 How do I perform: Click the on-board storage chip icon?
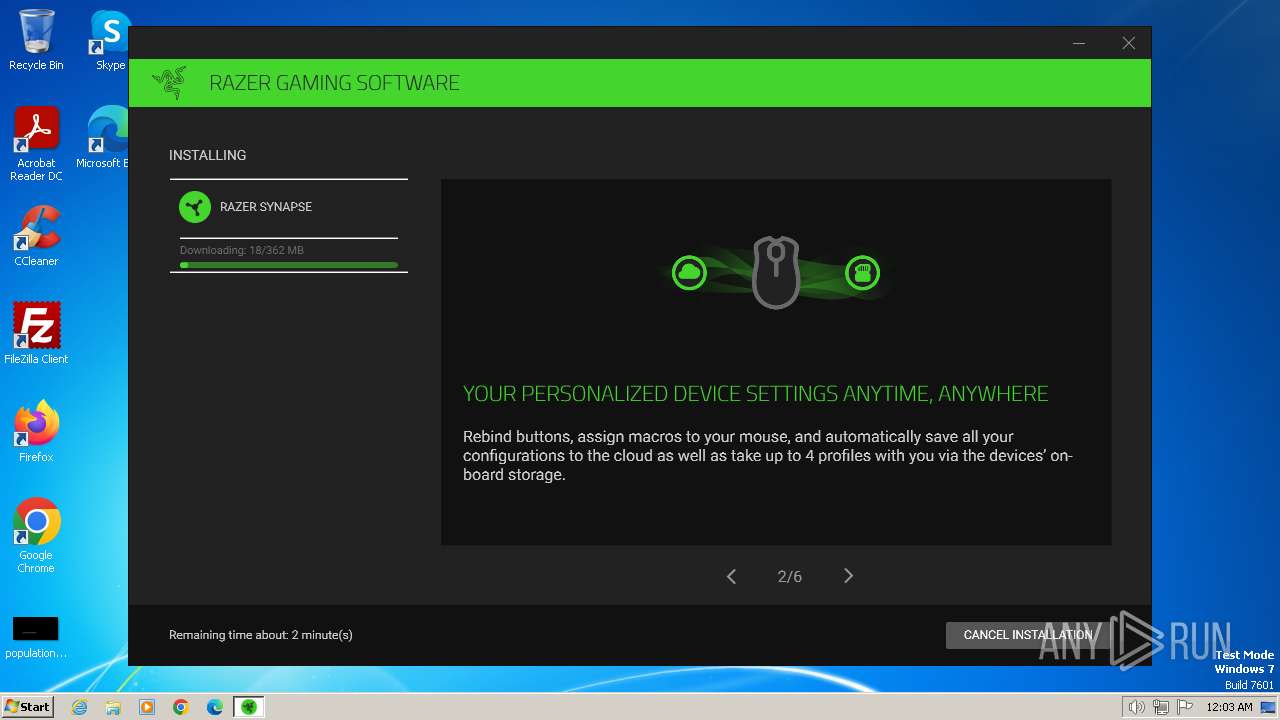862,272
